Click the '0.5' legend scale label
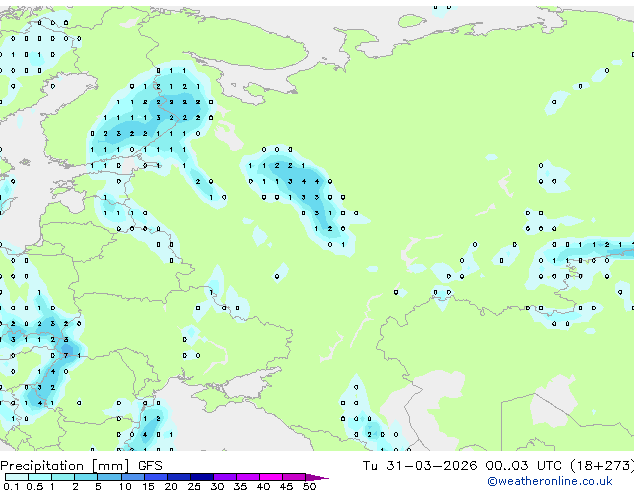Image resolution: width=634 pixels, height=490 pixels. coord(34,486)
